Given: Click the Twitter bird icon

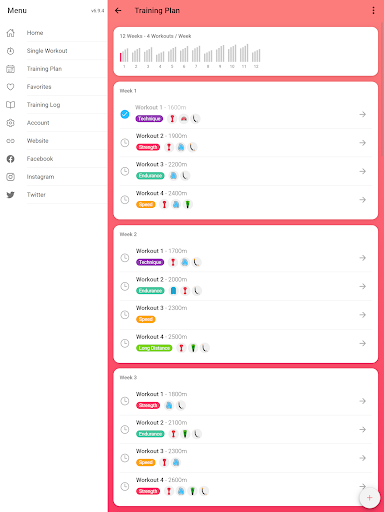Looking at the screenshot, I should coord(11,195).
